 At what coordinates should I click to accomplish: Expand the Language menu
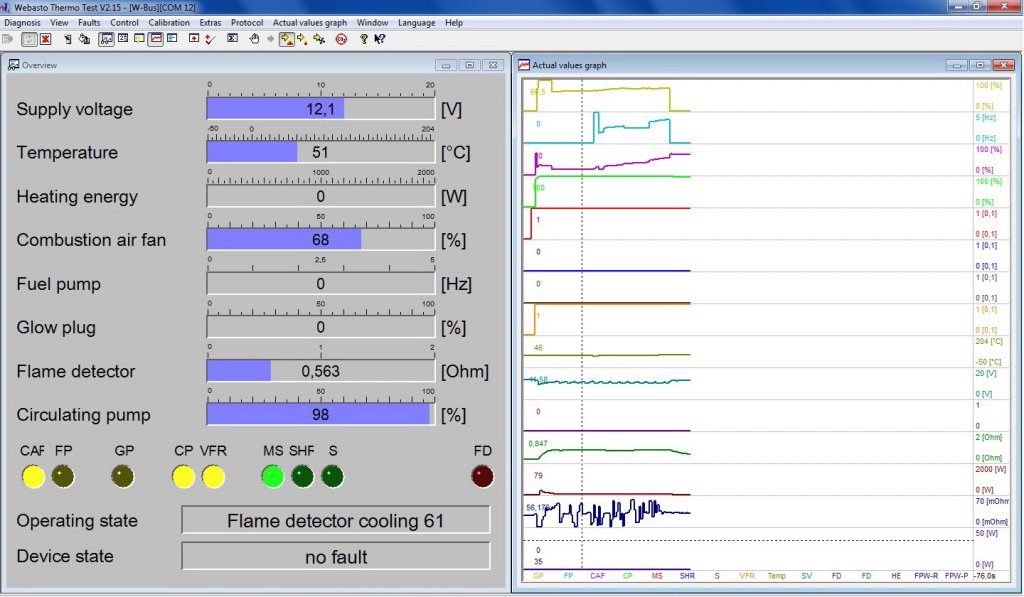(416, 22)
